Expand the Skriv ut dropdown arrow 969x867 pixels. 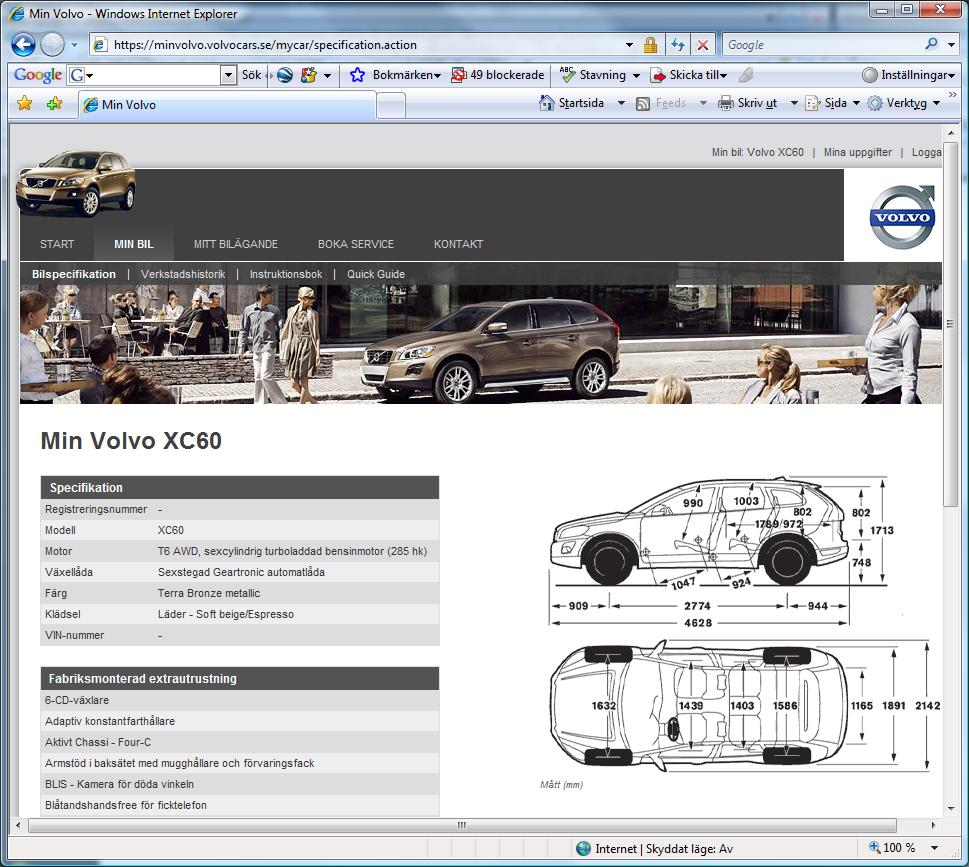[x=793, y=103]
